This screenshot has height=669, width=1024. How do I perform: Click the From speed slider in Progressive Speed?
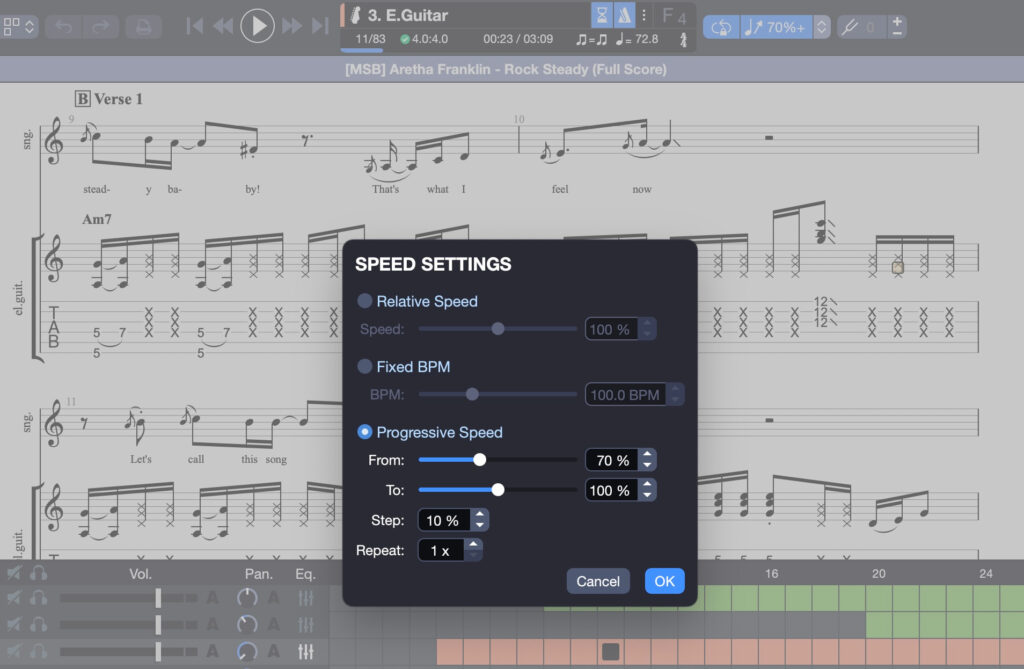[479, 460]
